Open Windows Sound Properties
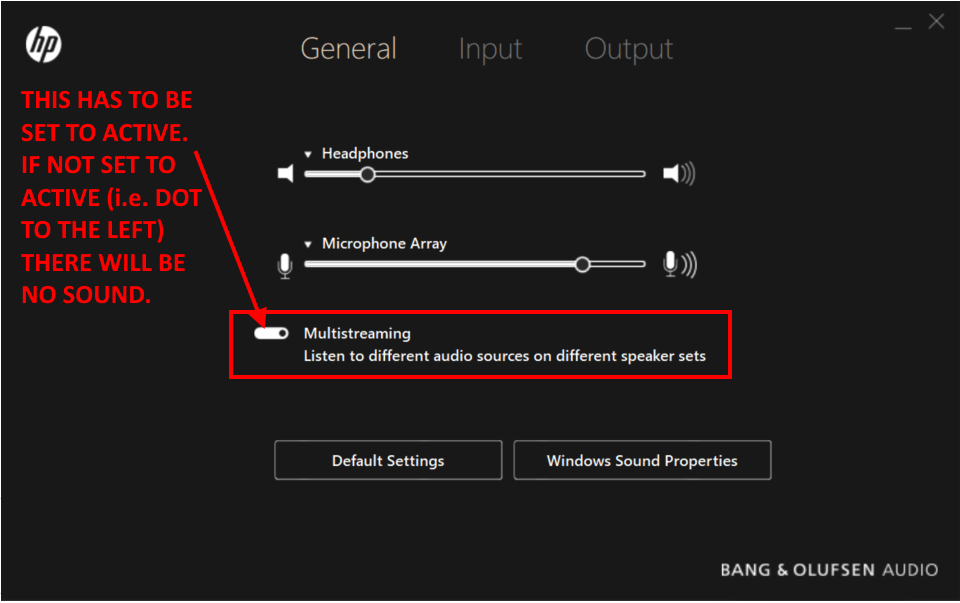Image resolution: width=960 pixels, height=603 pixels. [x=642, y=461]
